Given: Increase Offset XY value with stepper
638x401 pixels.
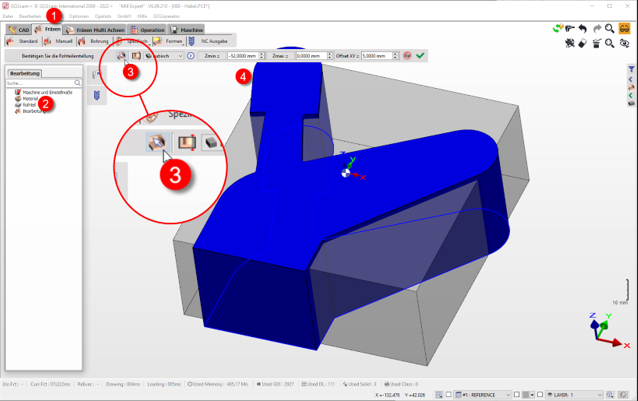Looking at the screenshot, I should point(396,54).
